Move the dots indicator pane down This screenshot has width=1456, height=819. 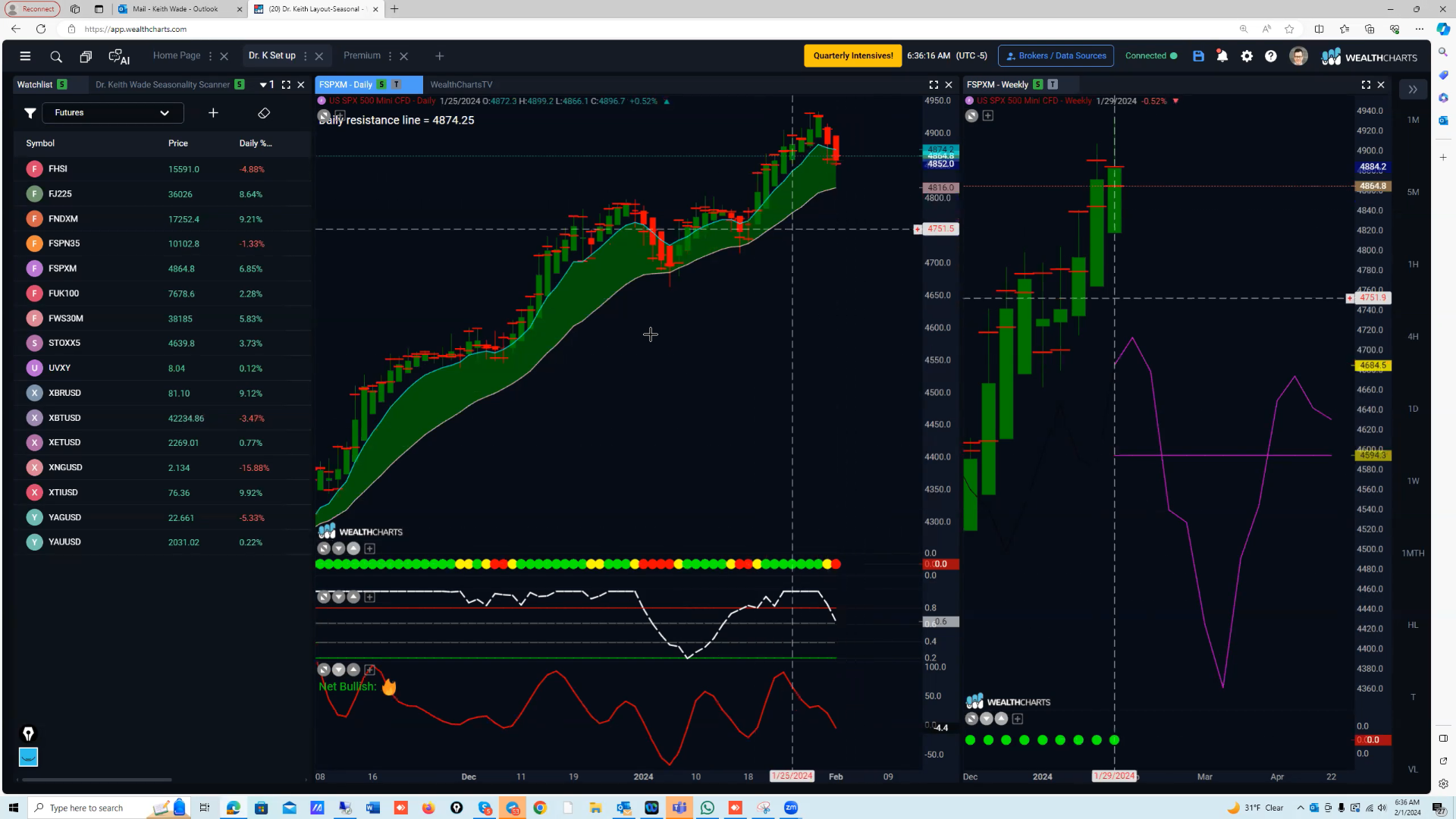(x=338, y=549)
